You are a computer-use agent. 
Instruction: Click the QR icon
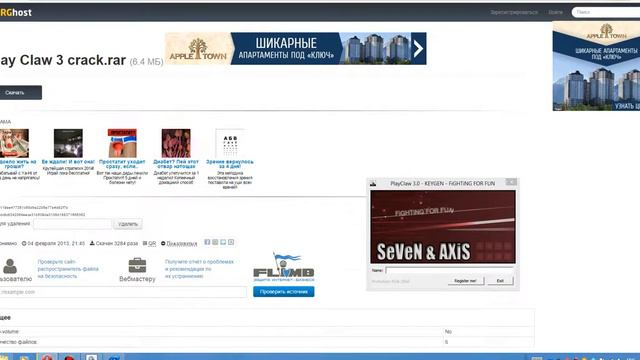point(144,243)
